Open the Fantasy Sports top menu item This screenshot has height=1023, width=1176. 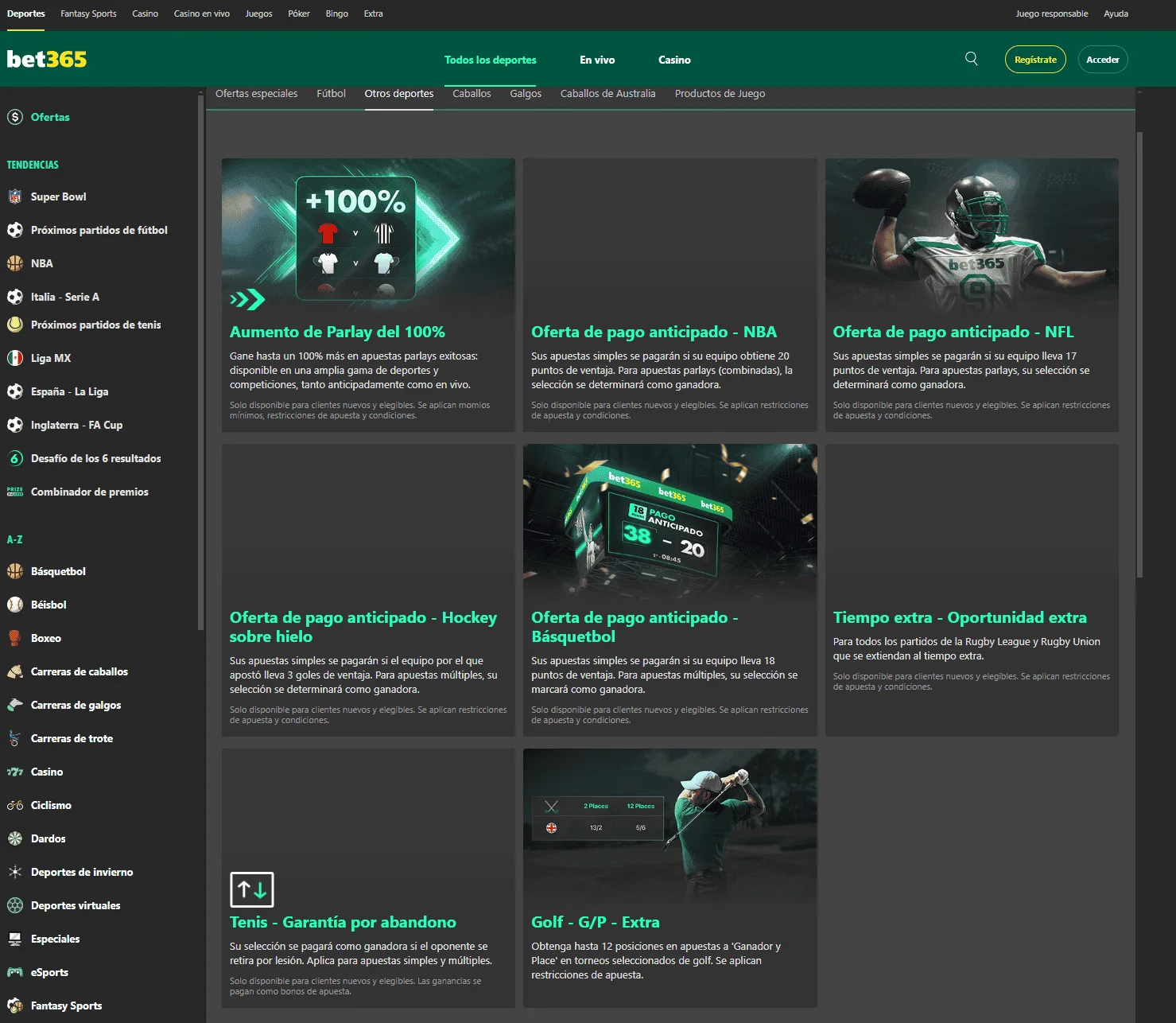click(88, 14)
